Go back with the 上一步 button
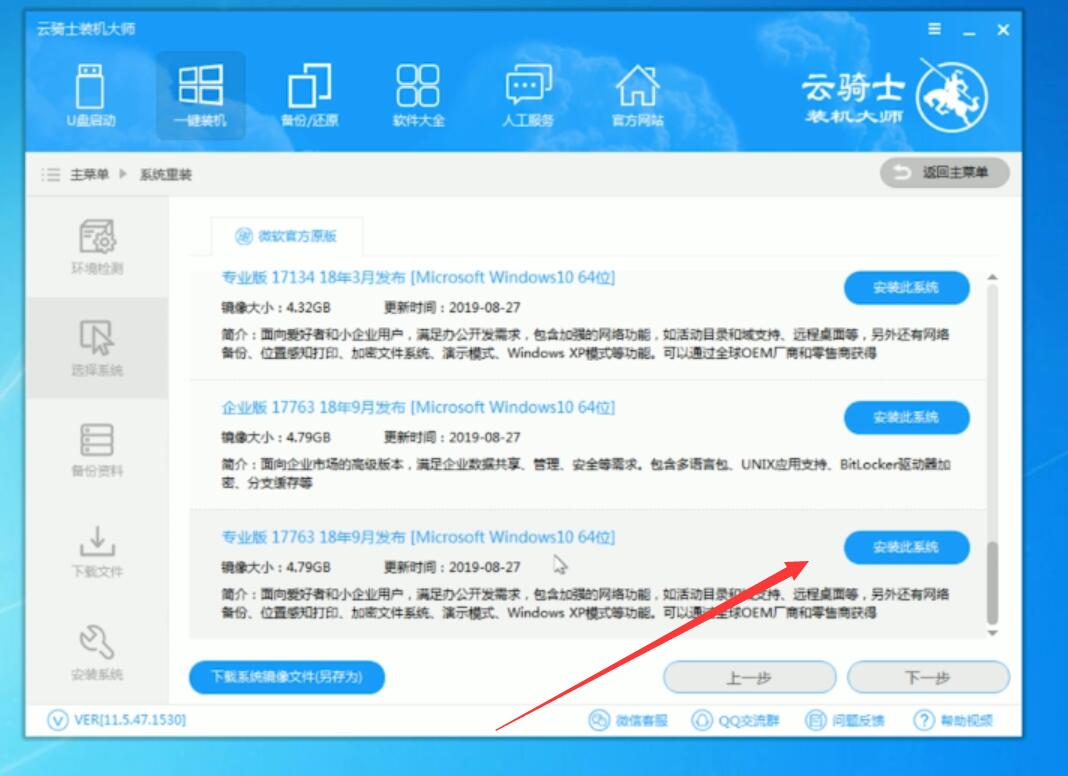Viewport: 1068px width, 776px height. click(749, 678)
